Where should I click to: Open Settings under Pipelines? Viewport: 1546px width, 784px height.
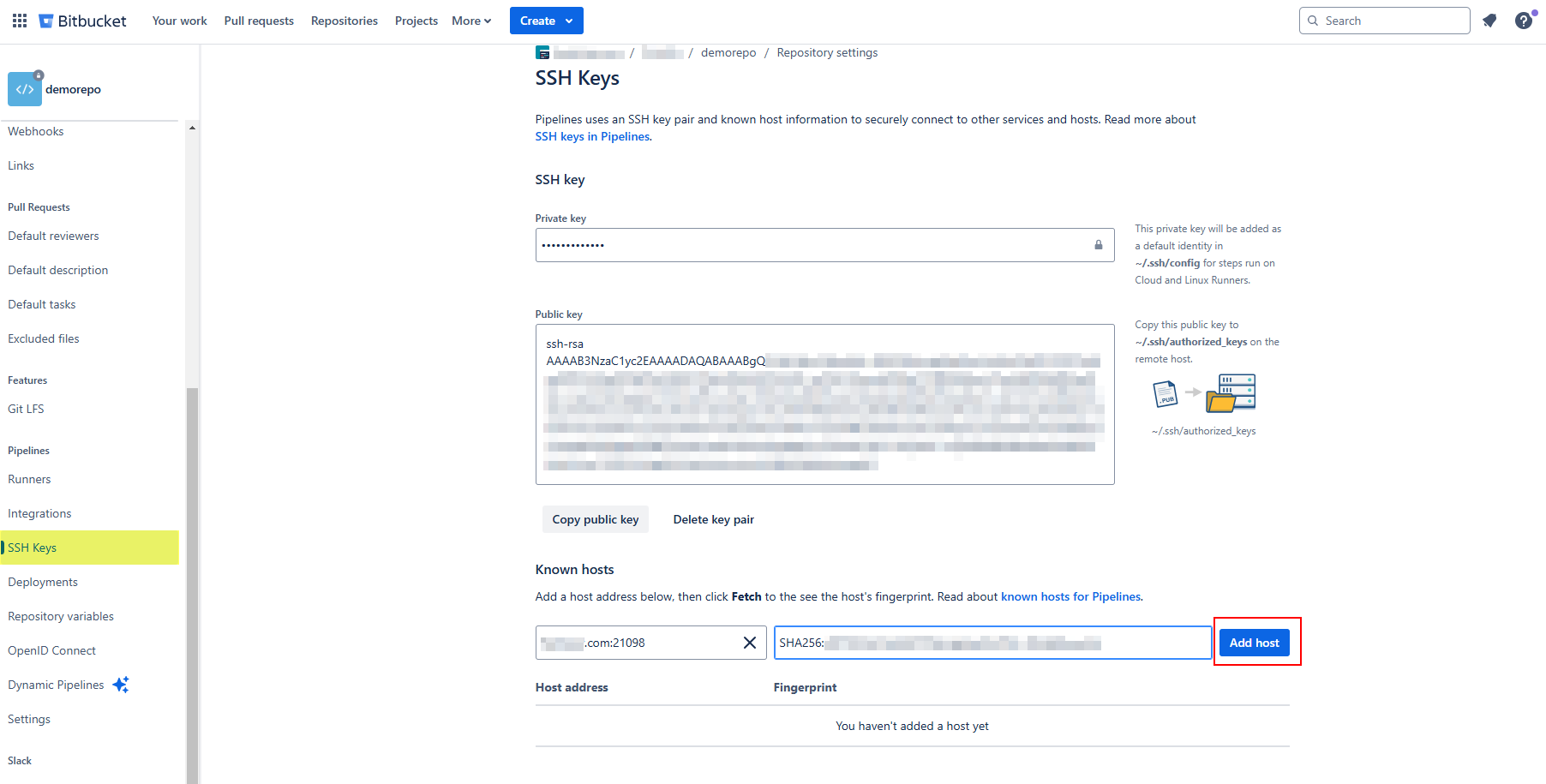tap(29, 719)
